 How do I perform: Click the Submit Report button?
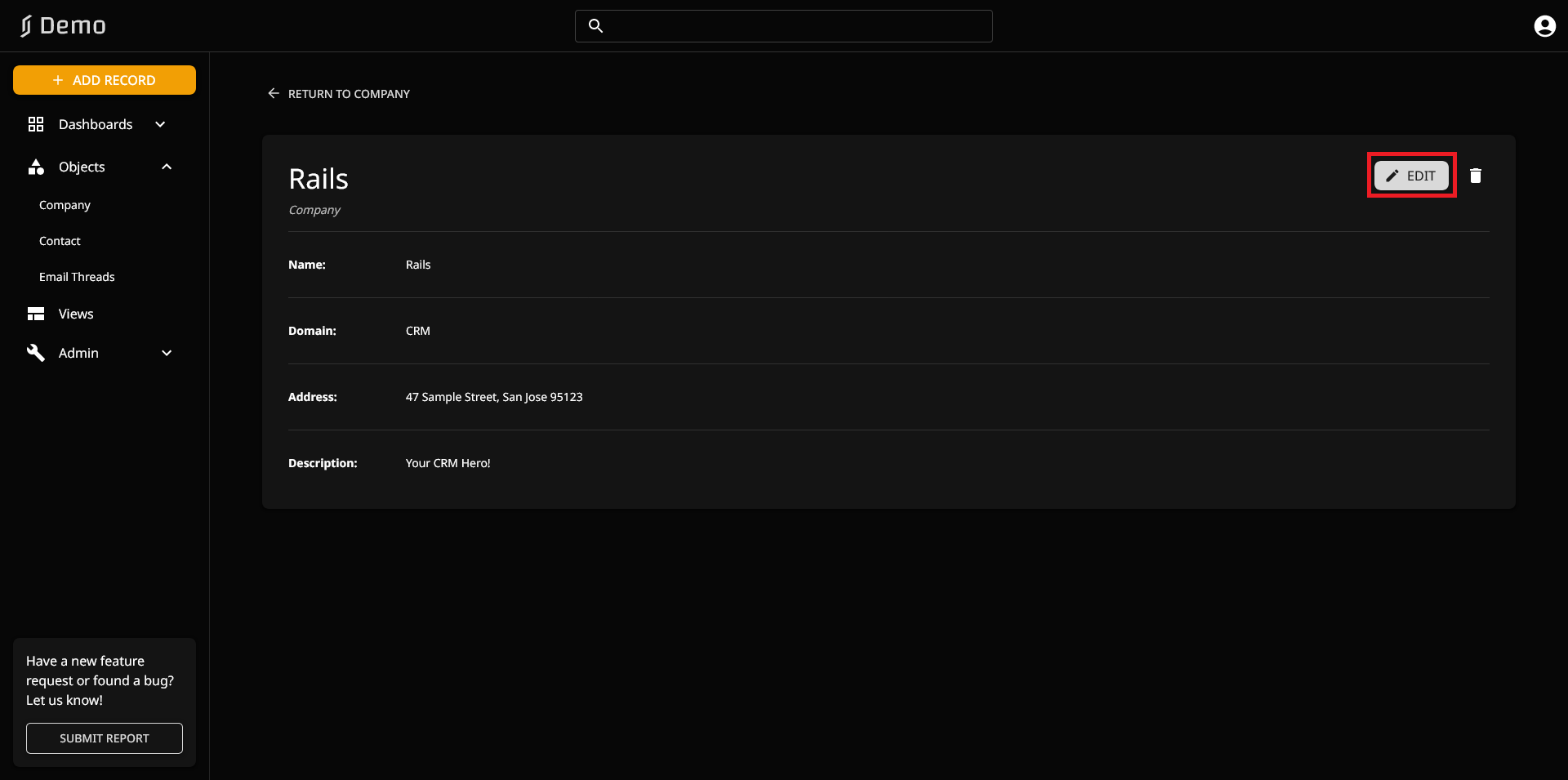point(105,738)
